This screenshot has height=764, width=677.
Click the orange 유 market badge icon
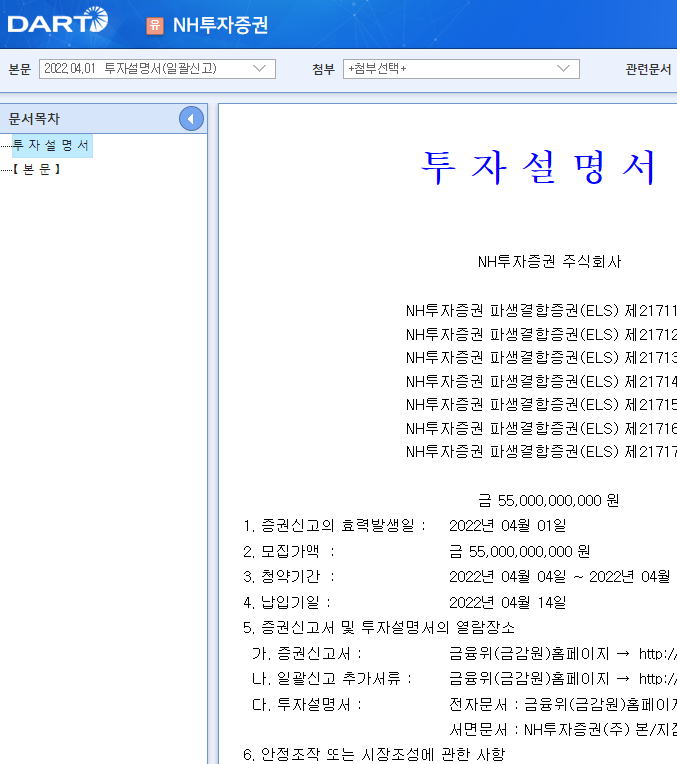pyautogui.click(x=155, y=25)
